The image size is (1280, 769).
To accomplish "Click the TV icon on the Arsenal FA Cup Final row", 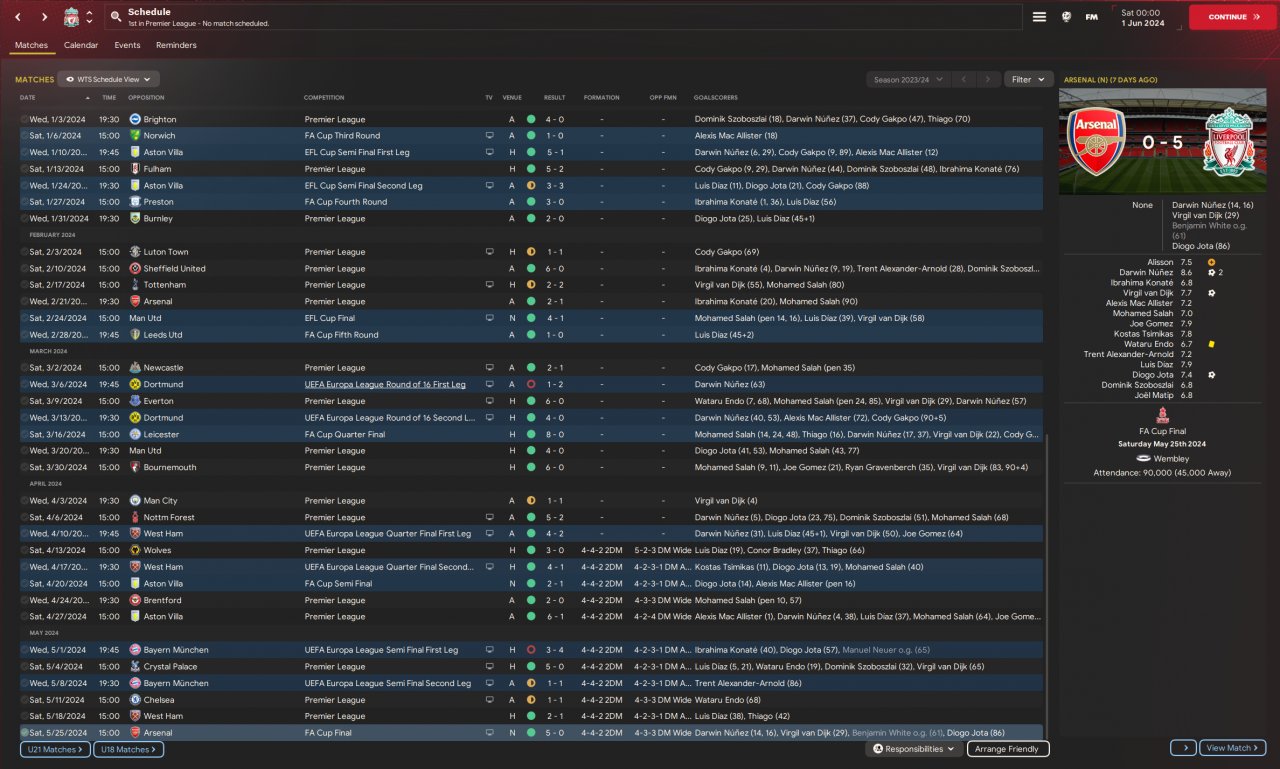I will click(489, 733).
